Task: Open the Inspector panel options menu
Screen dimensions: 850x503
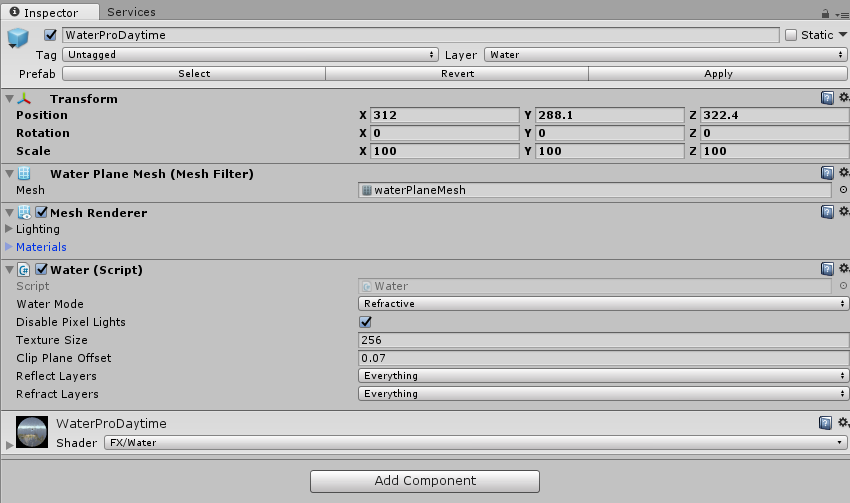Action: click(842, 15)
